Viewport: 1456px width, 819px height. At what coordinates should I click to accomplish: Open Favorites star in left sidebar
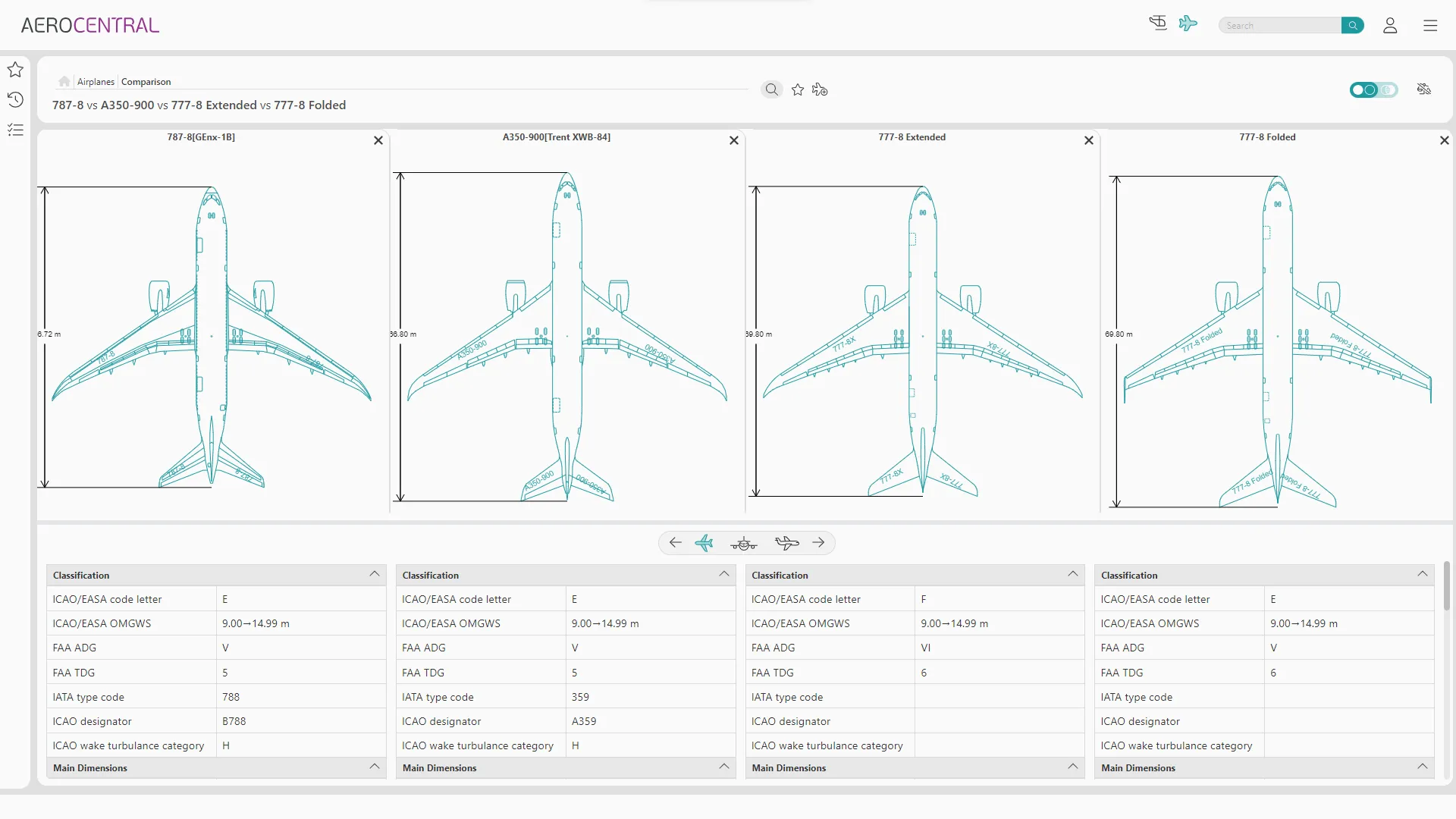click(x=15, y=70)
